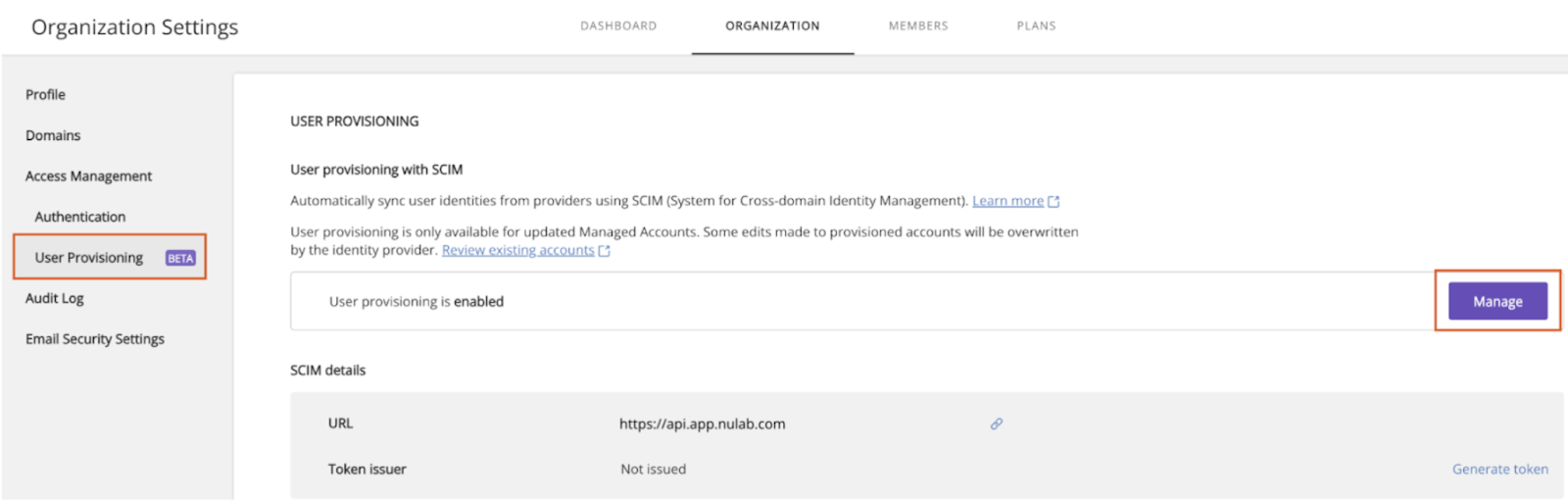The height and width of the screenshot is (501, 1568).
Task: Open Audit Log from sidebar
Action: [x=55, y=298]
